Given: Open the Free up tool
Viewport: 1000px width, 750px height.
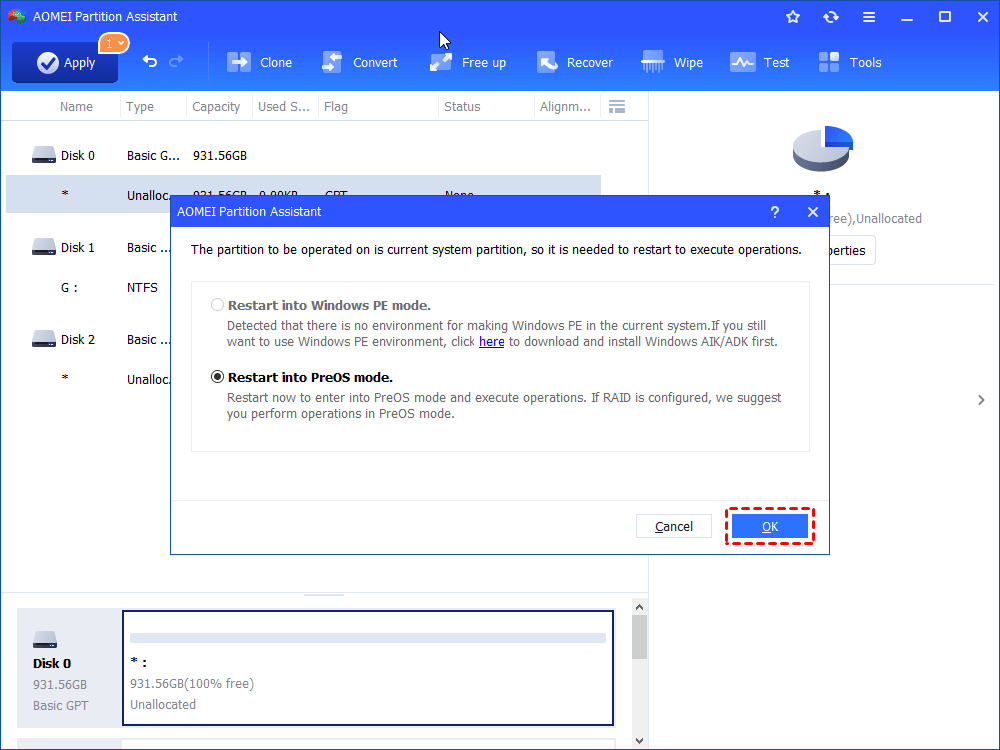Looking at the screenshot, I should click(x=467, y=62).
